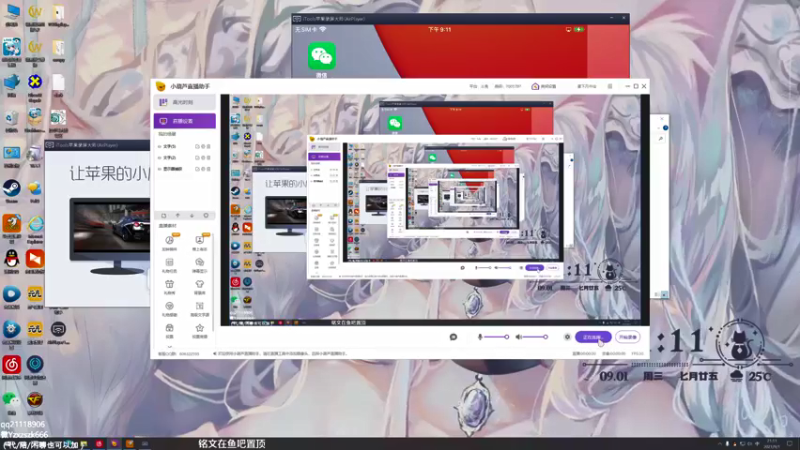Open the QQ penguin desktop shortcut
The height and width of the screenshot is (450, 800).
tap(11, 259)
